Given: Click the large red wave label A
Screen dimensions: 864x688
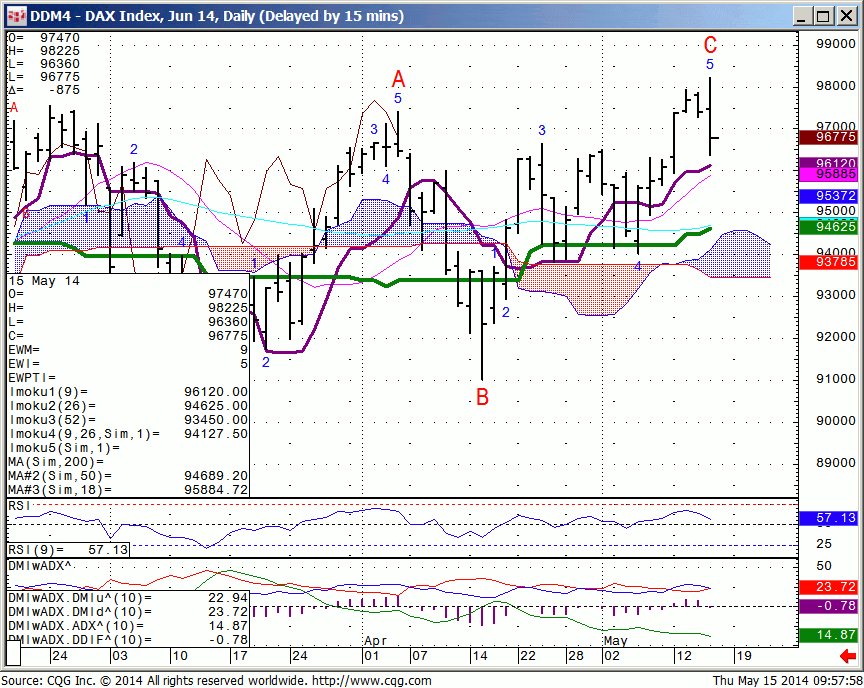Looking at the screenshot, I should tap(398, 79).
